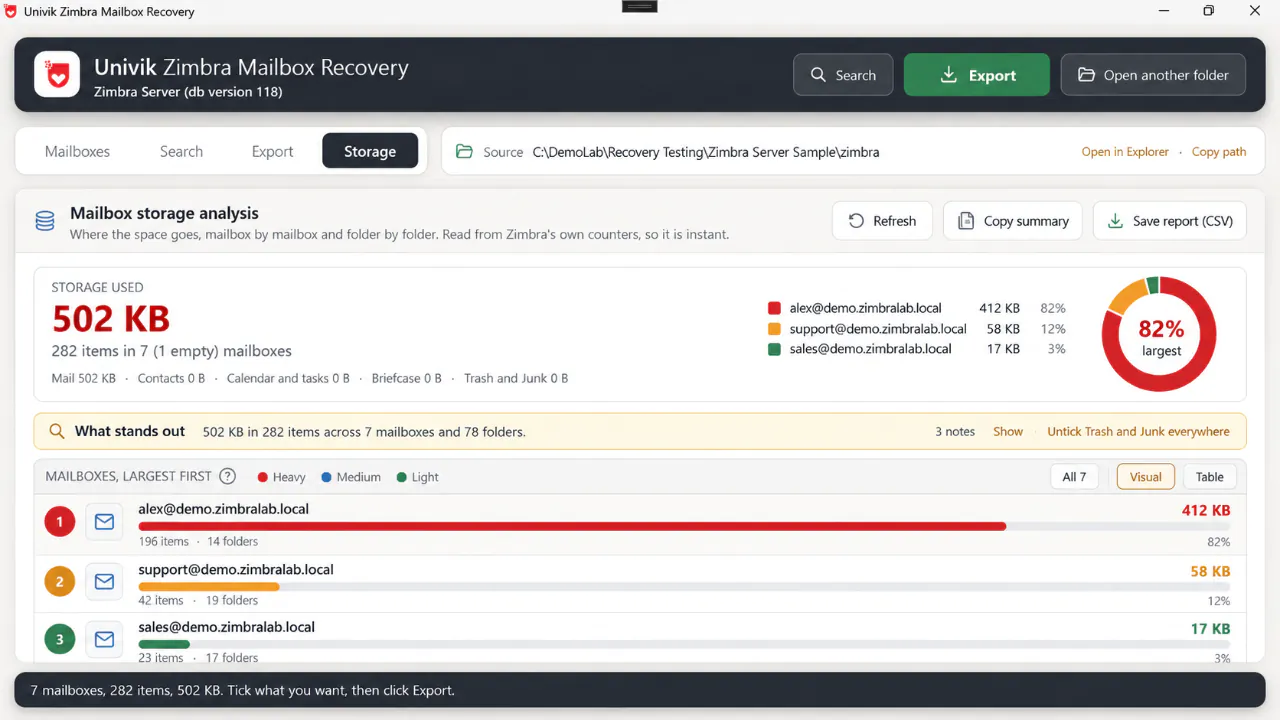Open the Mailboxes tab
The width and height of the screenshot is (1280, 720).
tap(77, 152)
